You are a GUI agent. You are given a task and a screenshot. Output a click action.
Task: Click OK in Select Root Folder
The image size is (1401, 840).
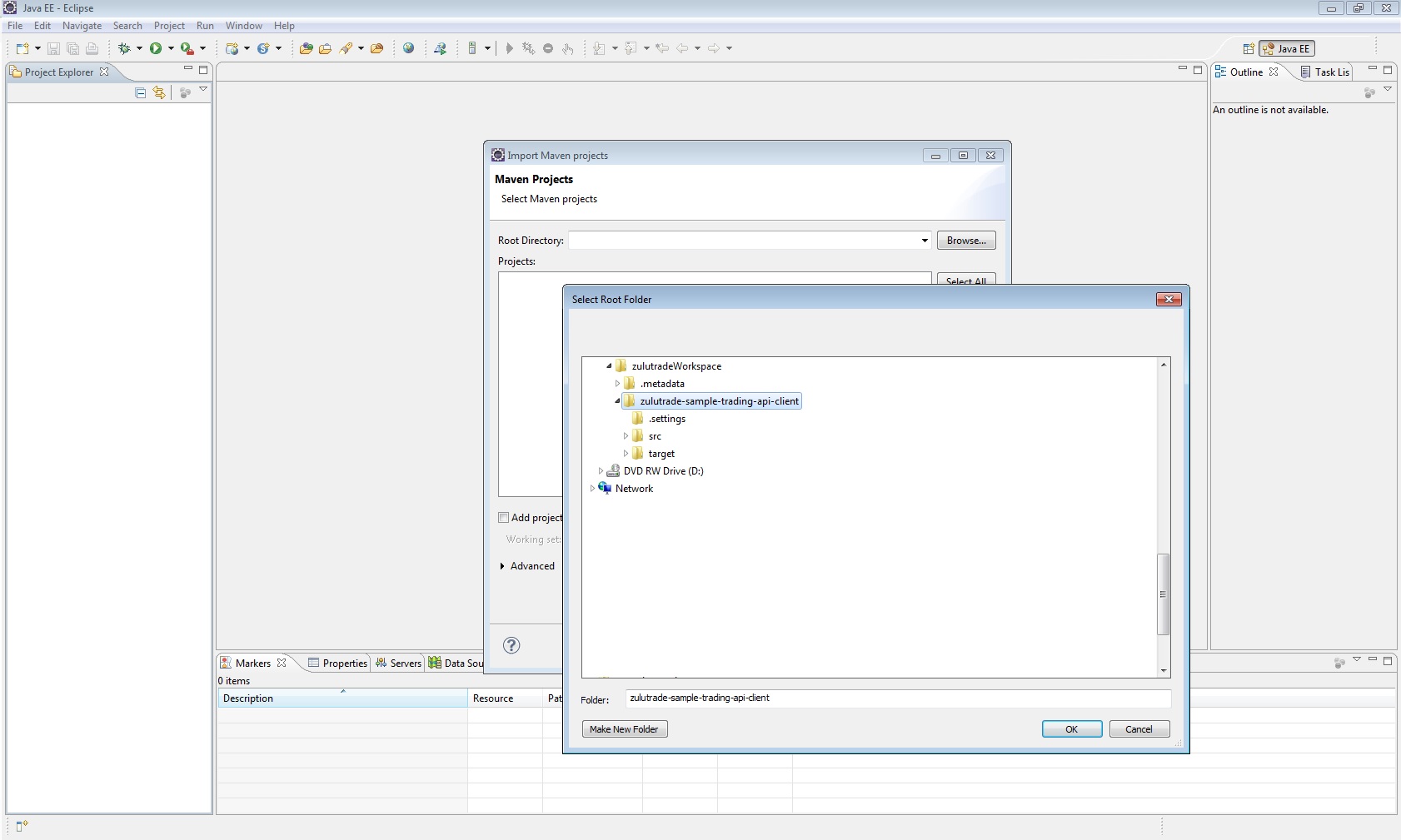pyautogui.click(x=1072, y=729)
